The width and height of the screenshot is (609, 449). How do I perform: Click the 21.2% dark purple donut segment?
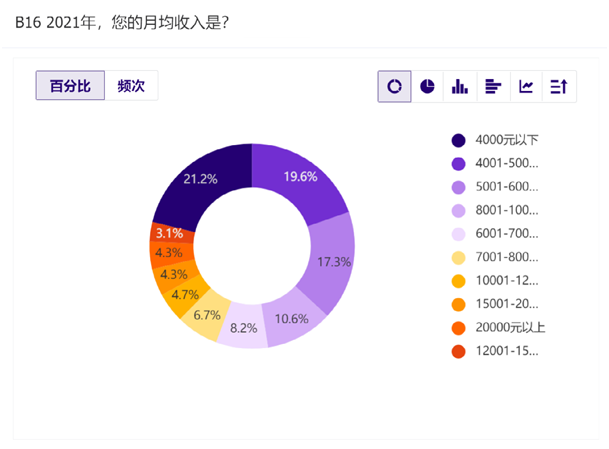pos(200,180)
